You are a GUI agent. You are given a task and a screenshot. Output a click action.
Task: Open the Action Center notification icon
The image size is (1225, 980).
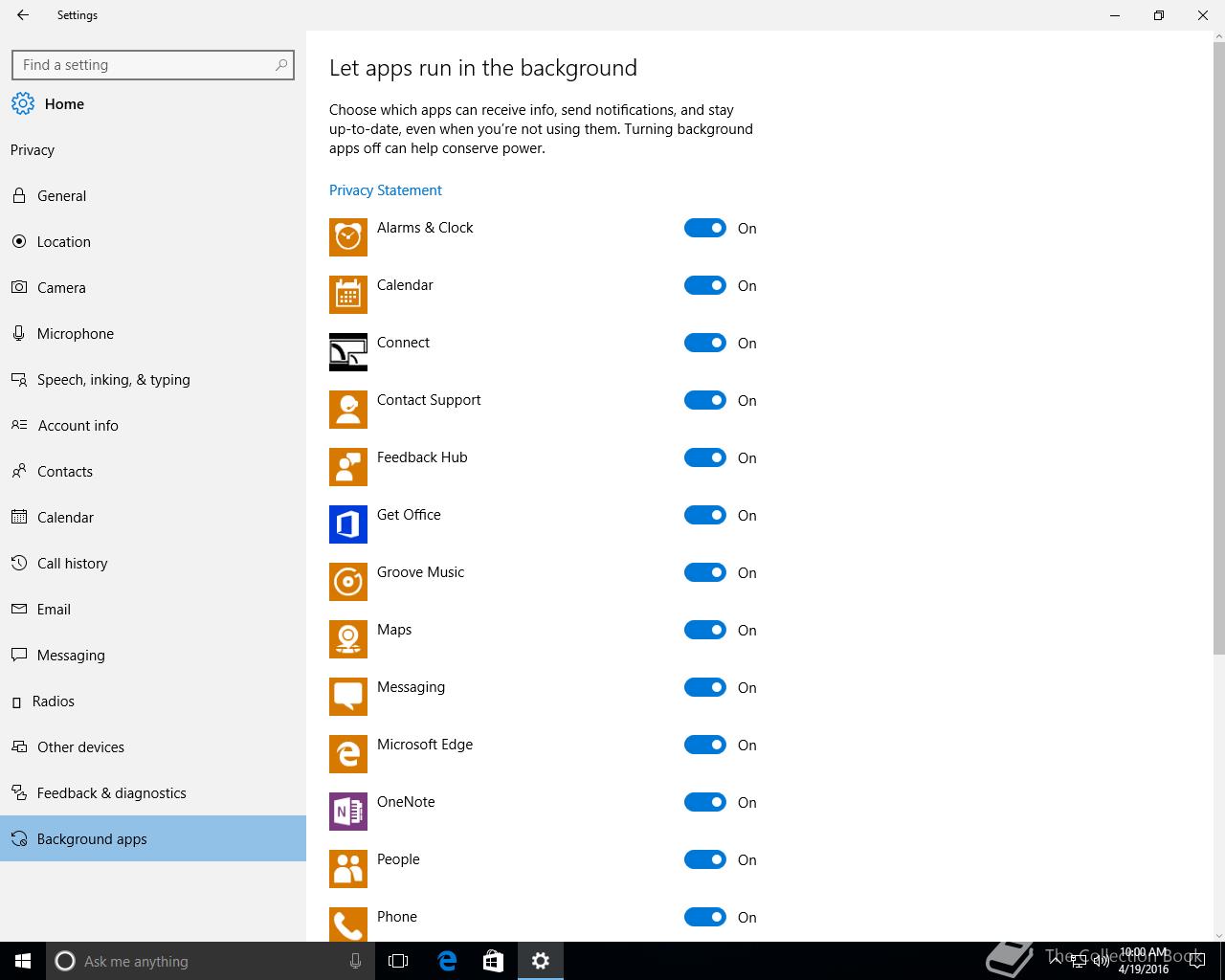tap(1196, 961)
